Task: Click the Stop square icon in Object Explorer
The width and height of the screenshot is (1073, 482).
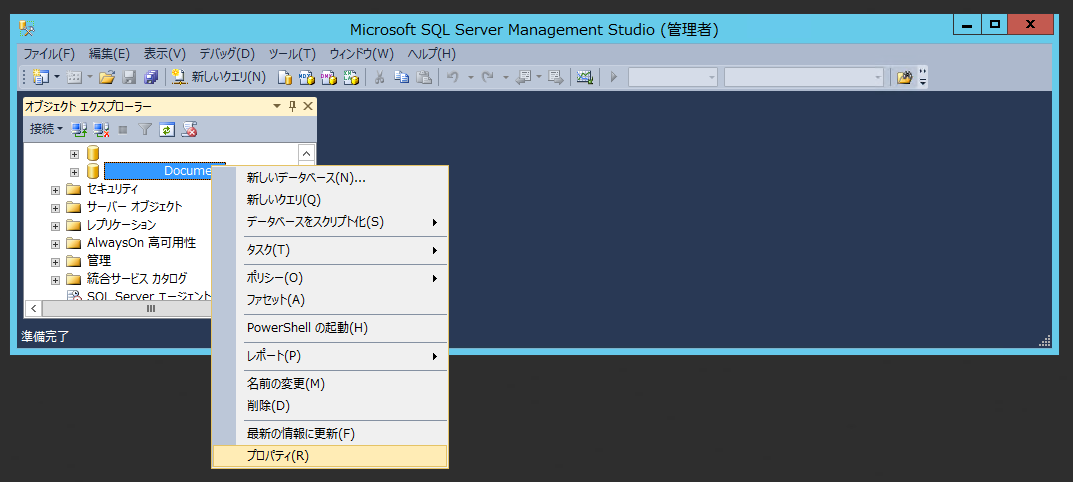Action: click(x=123, y=129)
